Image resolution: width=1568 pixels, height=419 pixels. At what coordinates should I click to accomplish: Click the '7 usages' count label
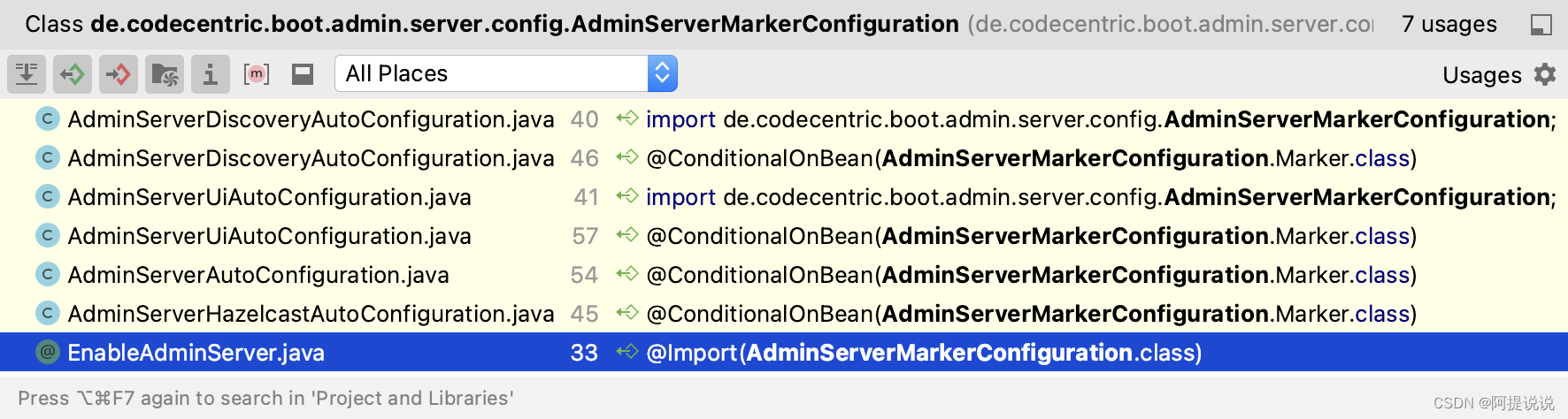pyautogui.click(x=1449, y=25)
